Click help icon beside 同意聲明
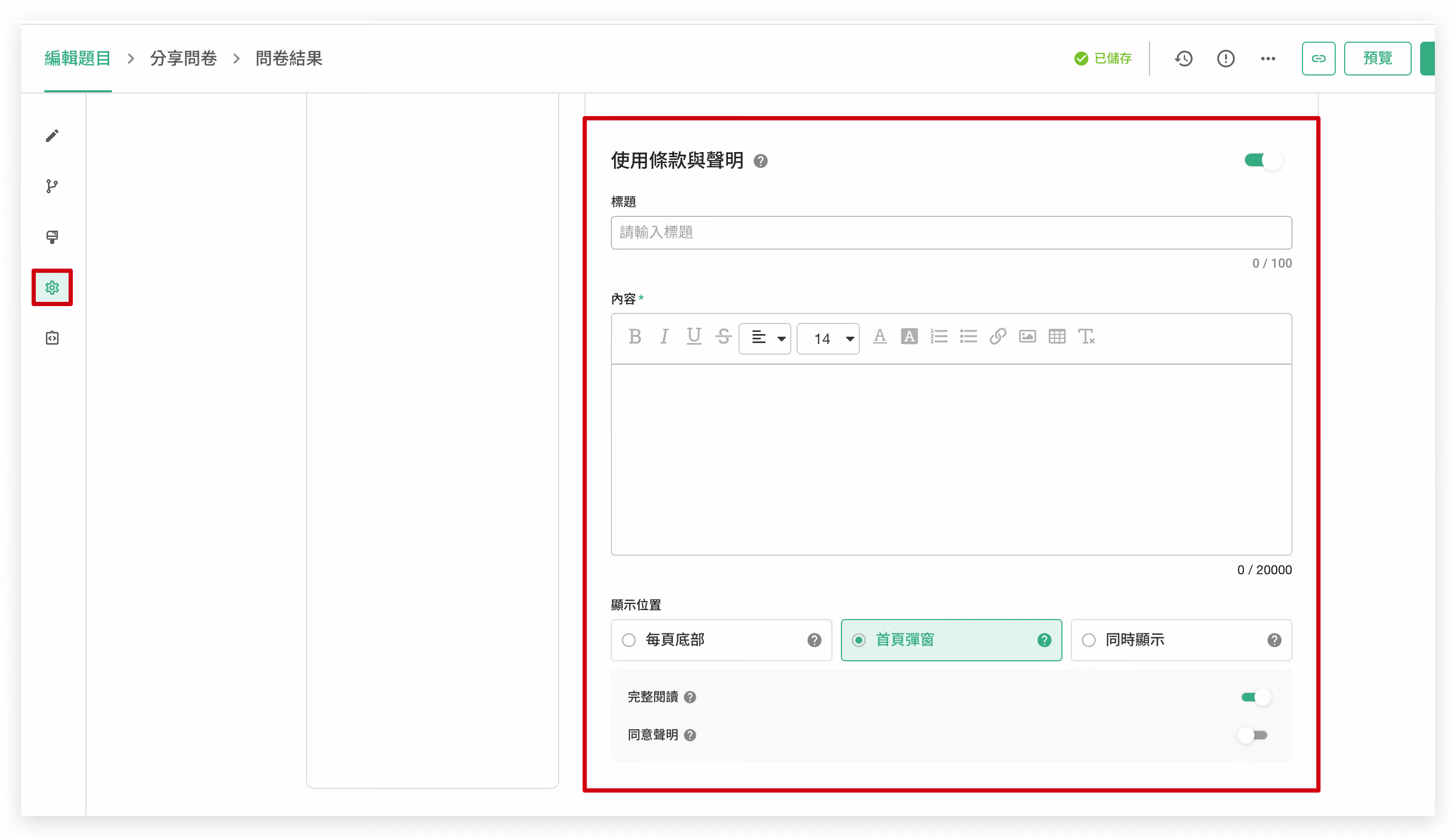Image resolution: width=1456 pixels, height=837 pixels. point(690,735)
